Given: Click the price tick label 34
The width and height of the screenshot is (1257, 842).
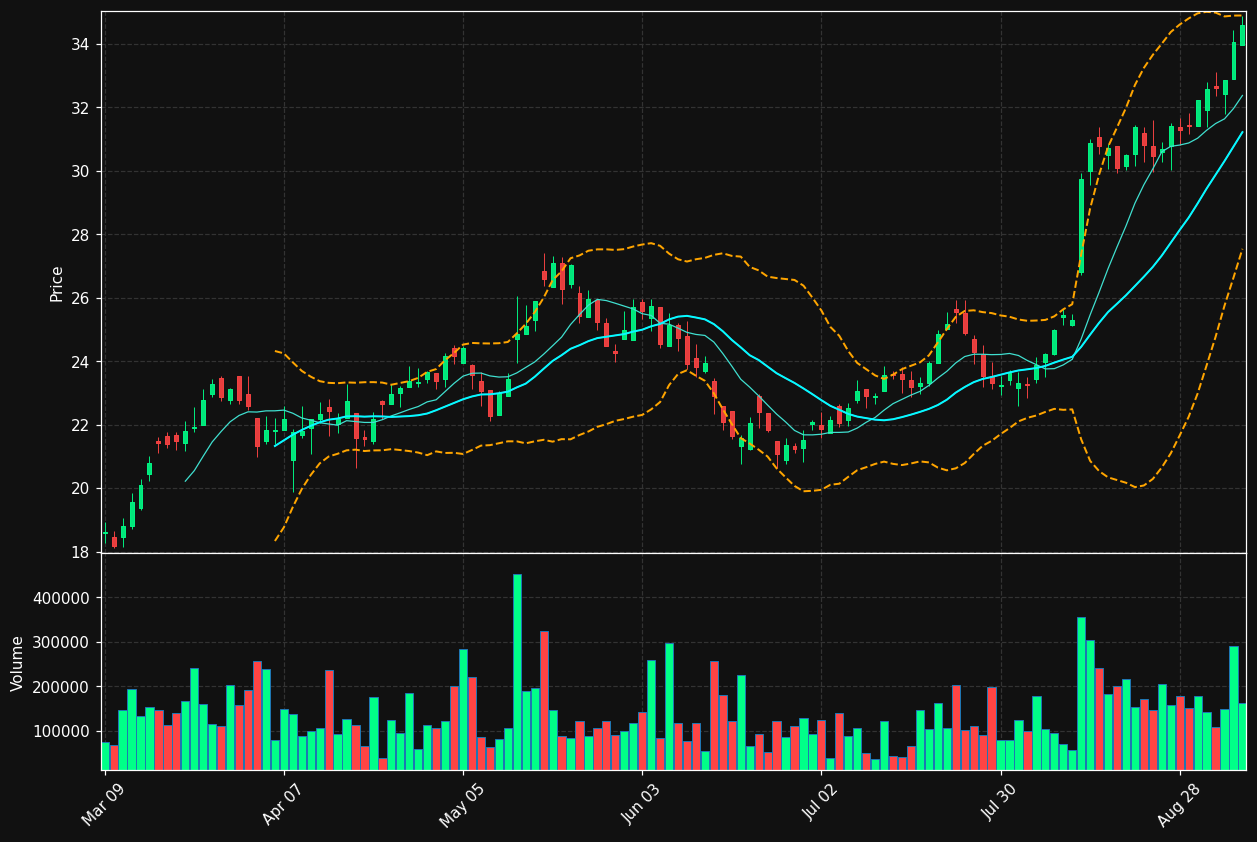Looking at the screenshot, I should tap(81, 45).
